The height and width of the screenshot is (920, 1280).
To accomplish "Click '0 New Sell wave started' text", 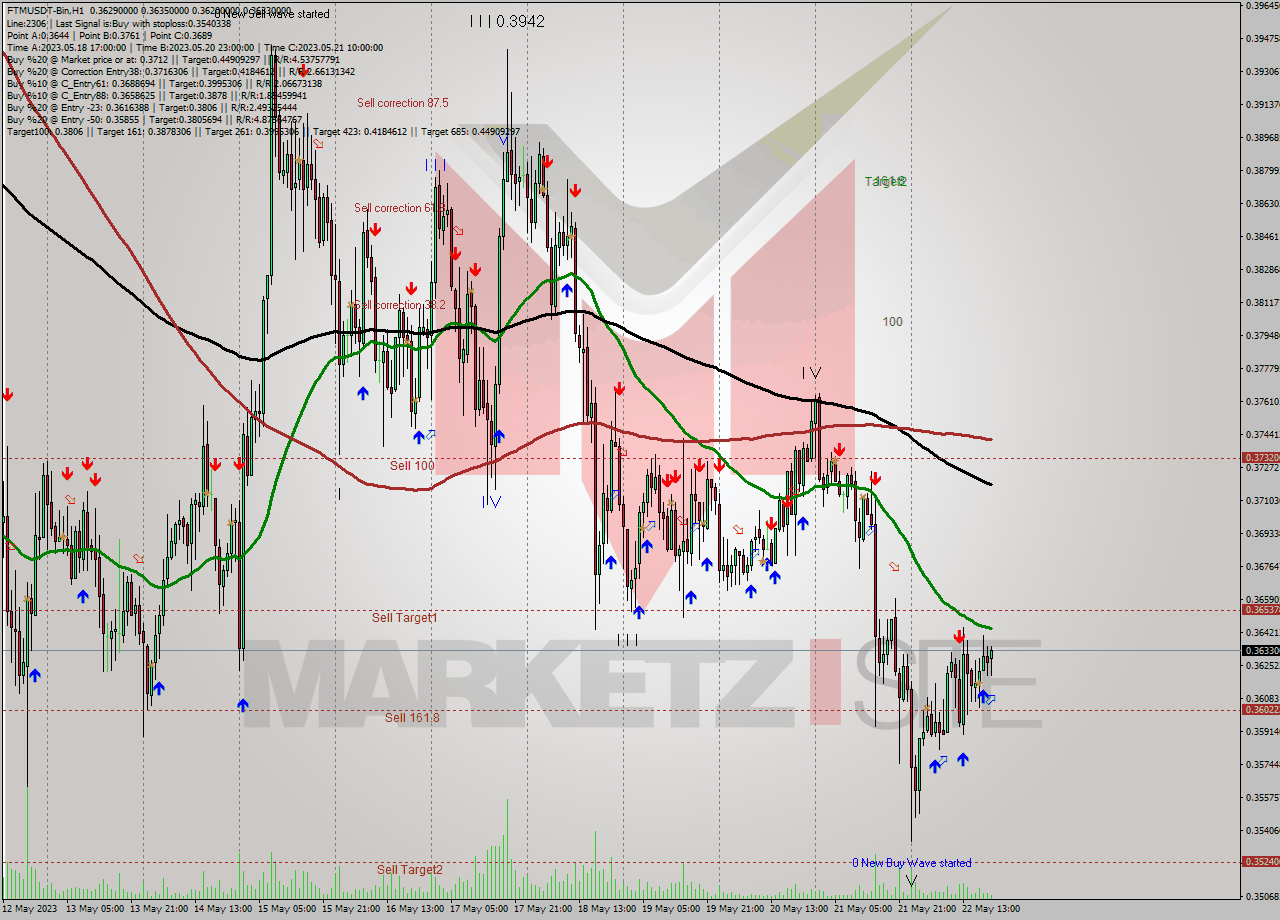I will tap(271, 14).
